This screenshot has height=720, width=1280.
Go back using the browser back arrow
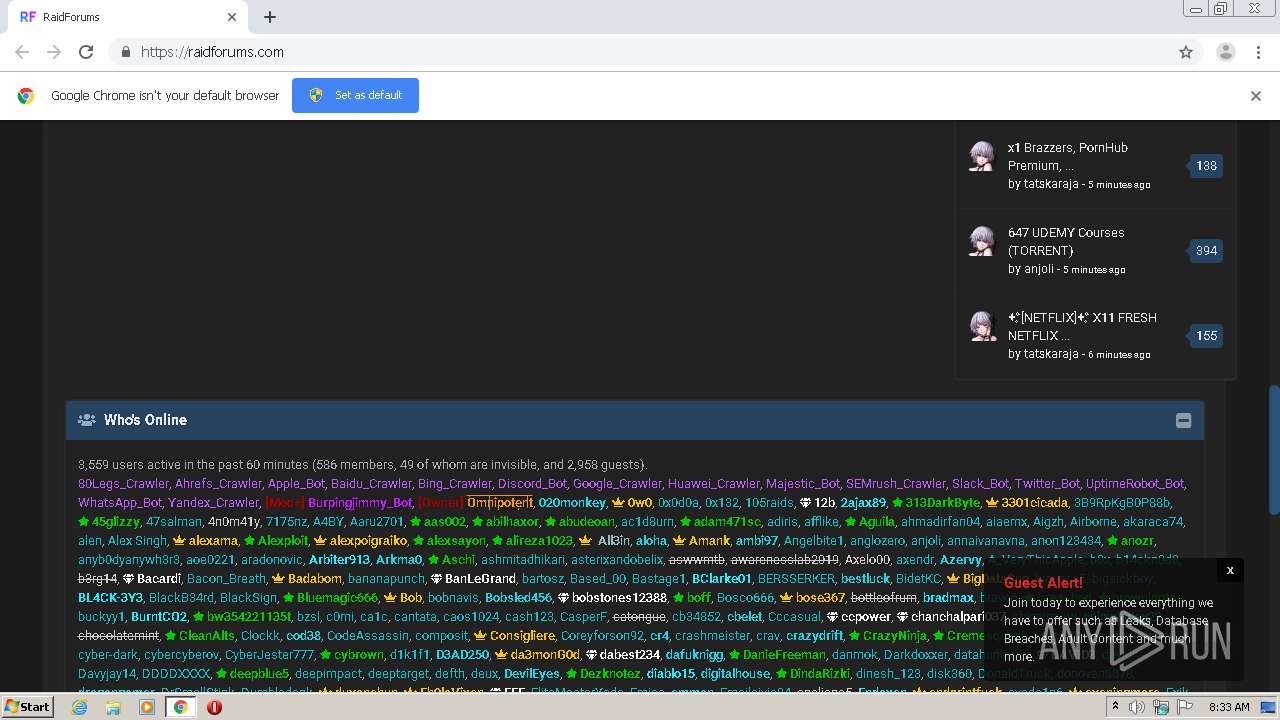[22, 52]
